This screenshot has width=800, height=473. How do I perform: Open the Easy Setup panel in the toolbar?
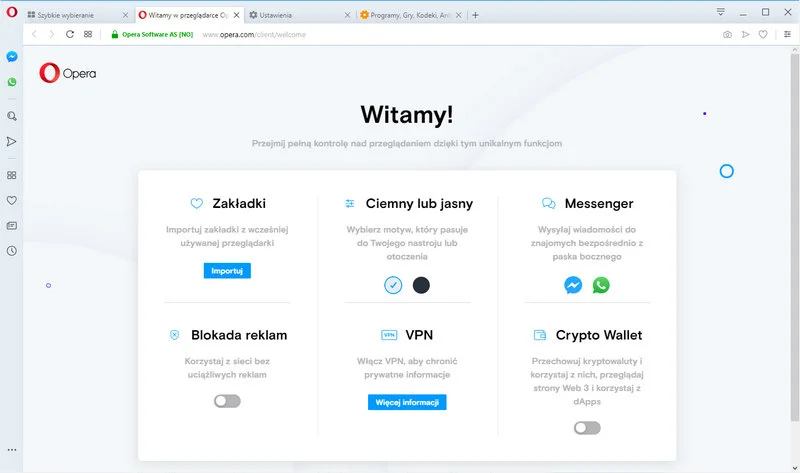pos(787,34)
